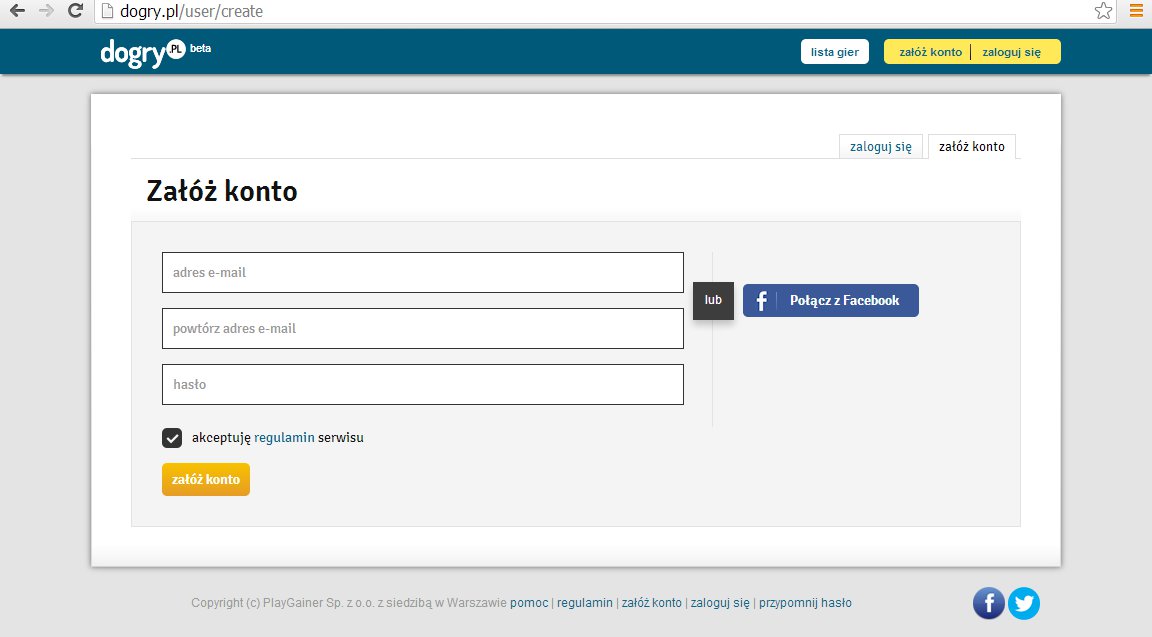Screen dimensions: 1152x637
Task: Open pomoc link in footer
Action: (x=529, y=602)
